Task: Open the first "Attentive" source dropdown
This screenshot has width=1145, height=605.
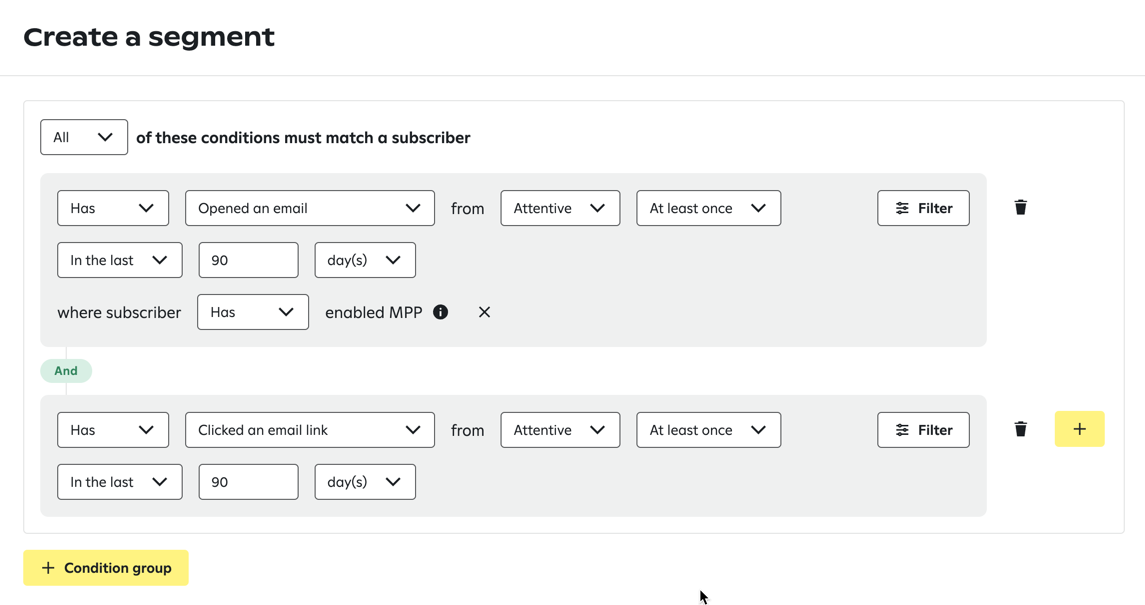Action: [x=560, y=207]
